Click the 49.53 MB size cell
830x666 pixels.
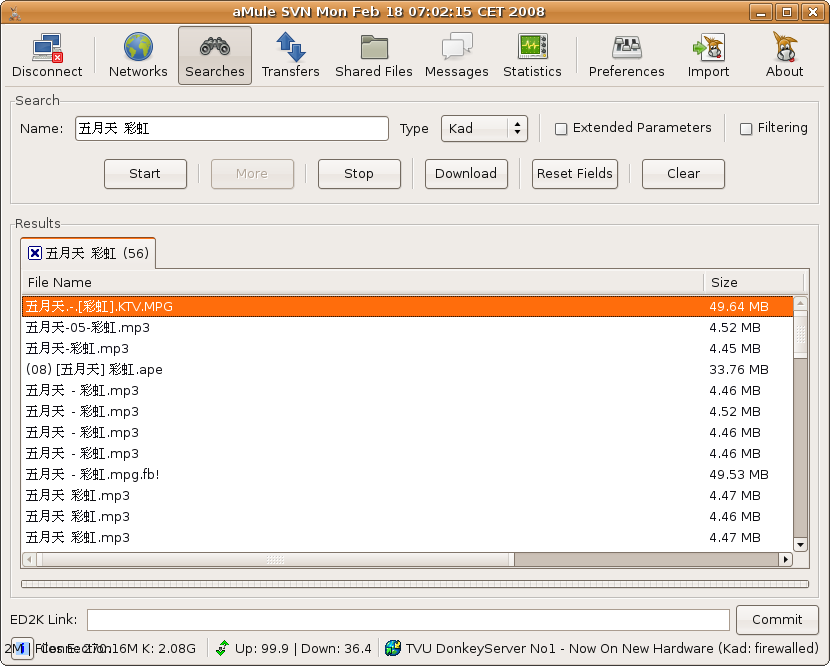(x=738, y=474)
